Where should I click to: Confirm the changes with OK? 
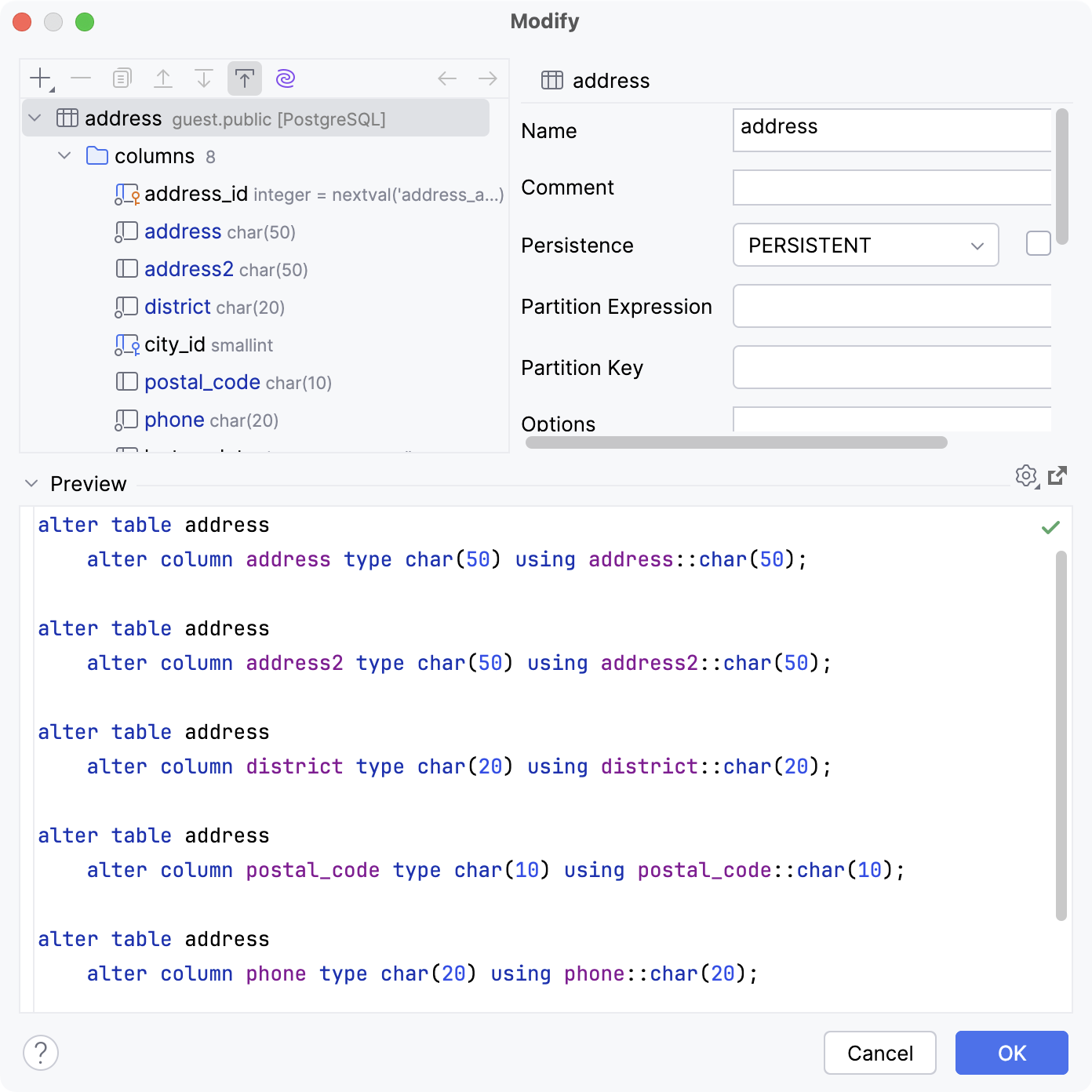(x=1011, y=1053)
